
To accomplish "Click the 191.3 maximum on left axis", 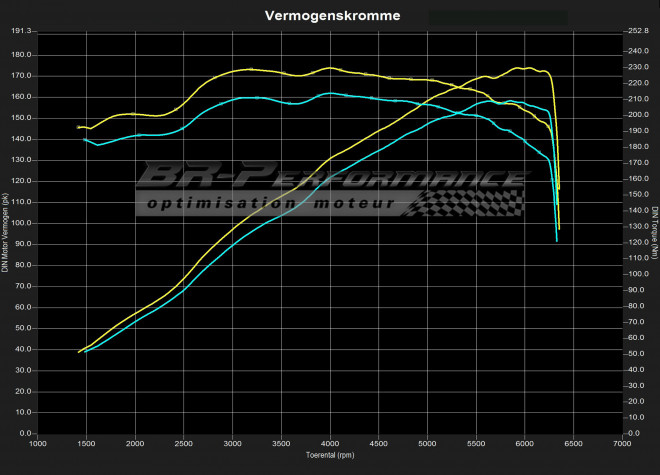I will pyautogui.click(x=22, y=31).
